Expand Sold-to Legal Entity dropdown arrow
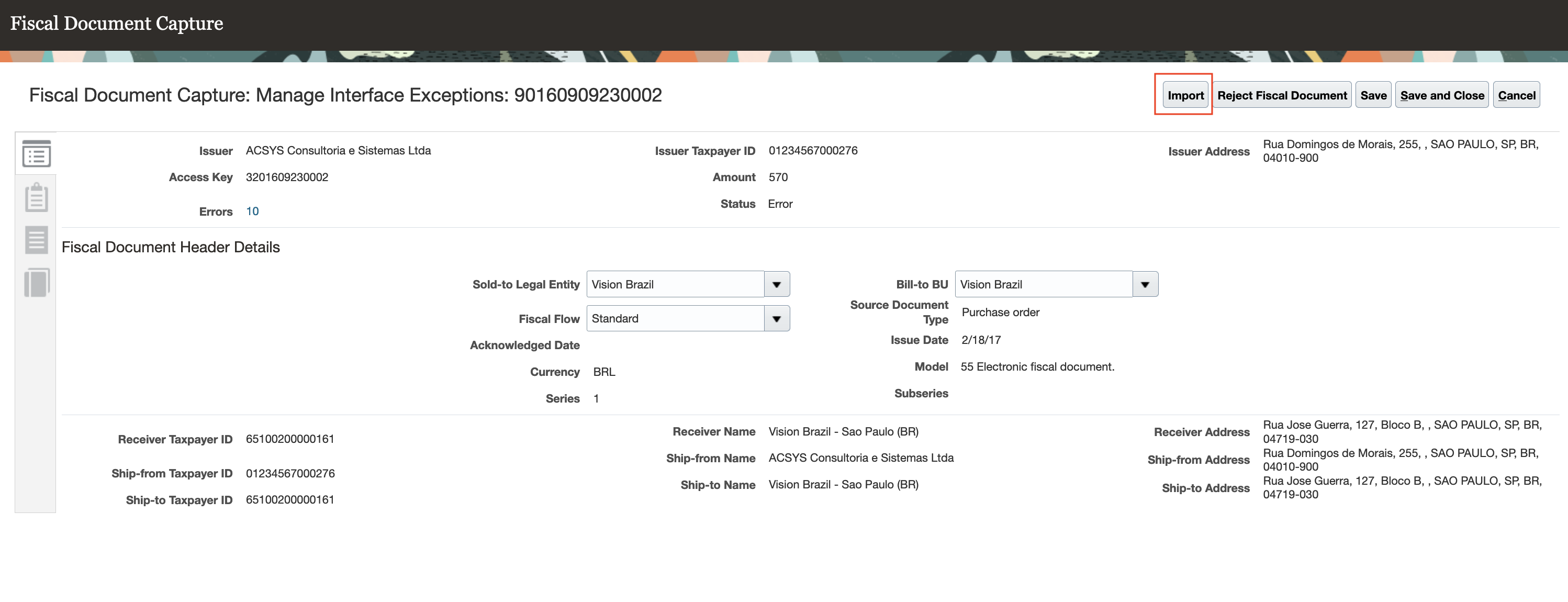The image size is (1568, 602). click(x=777, y=284)
